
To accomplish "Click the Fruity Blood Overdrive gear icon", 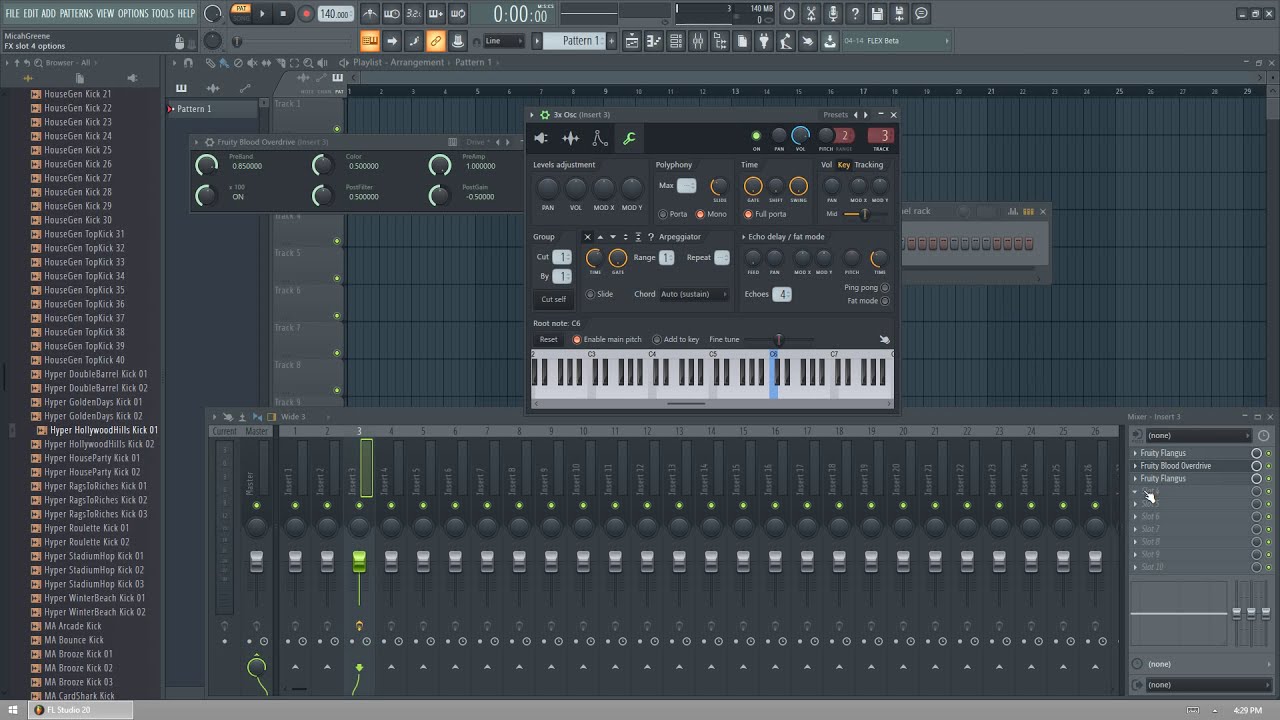I will (x=209, y=142).
